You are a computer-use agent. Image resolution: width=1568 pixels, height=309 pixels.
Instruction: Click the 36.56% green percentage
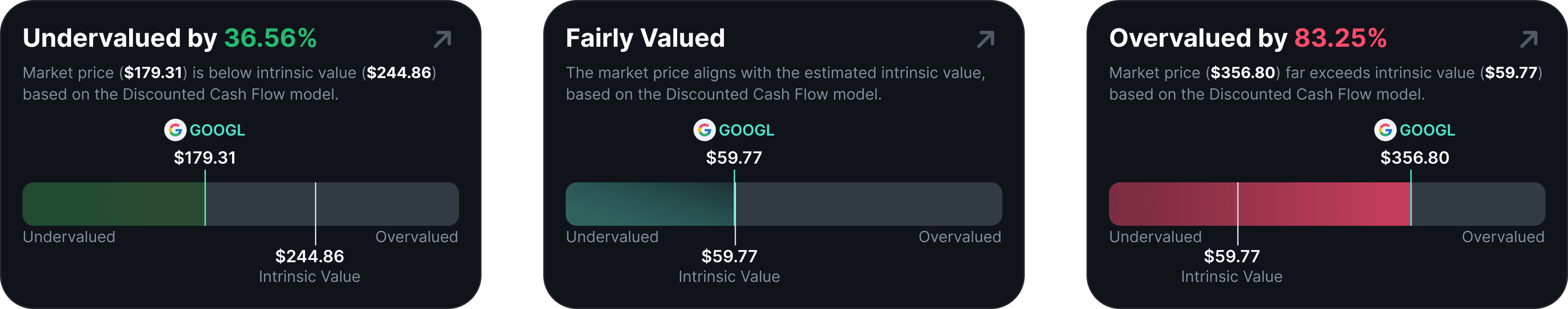(270, 38)
